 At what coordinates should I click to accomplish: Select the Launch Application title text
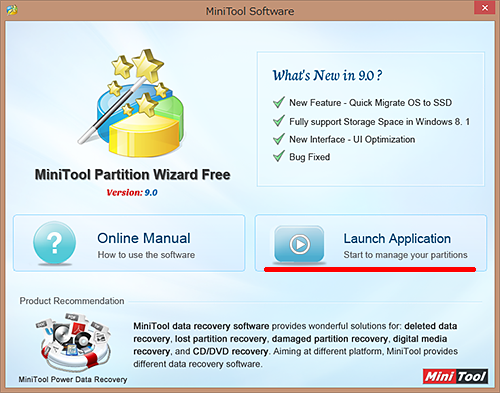point(397,239)
